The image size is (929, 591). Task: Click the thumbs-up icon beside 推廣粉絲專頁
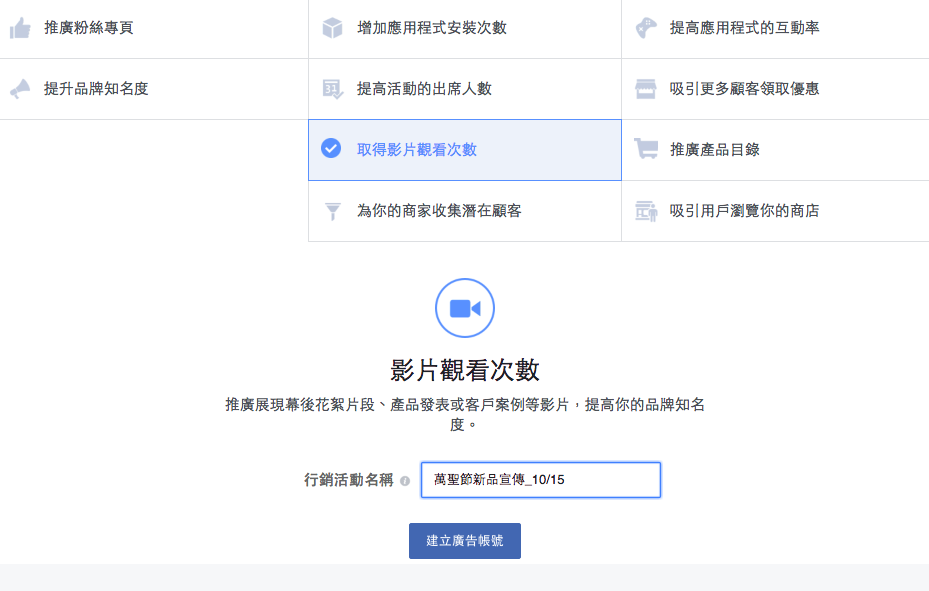point(18,27)
